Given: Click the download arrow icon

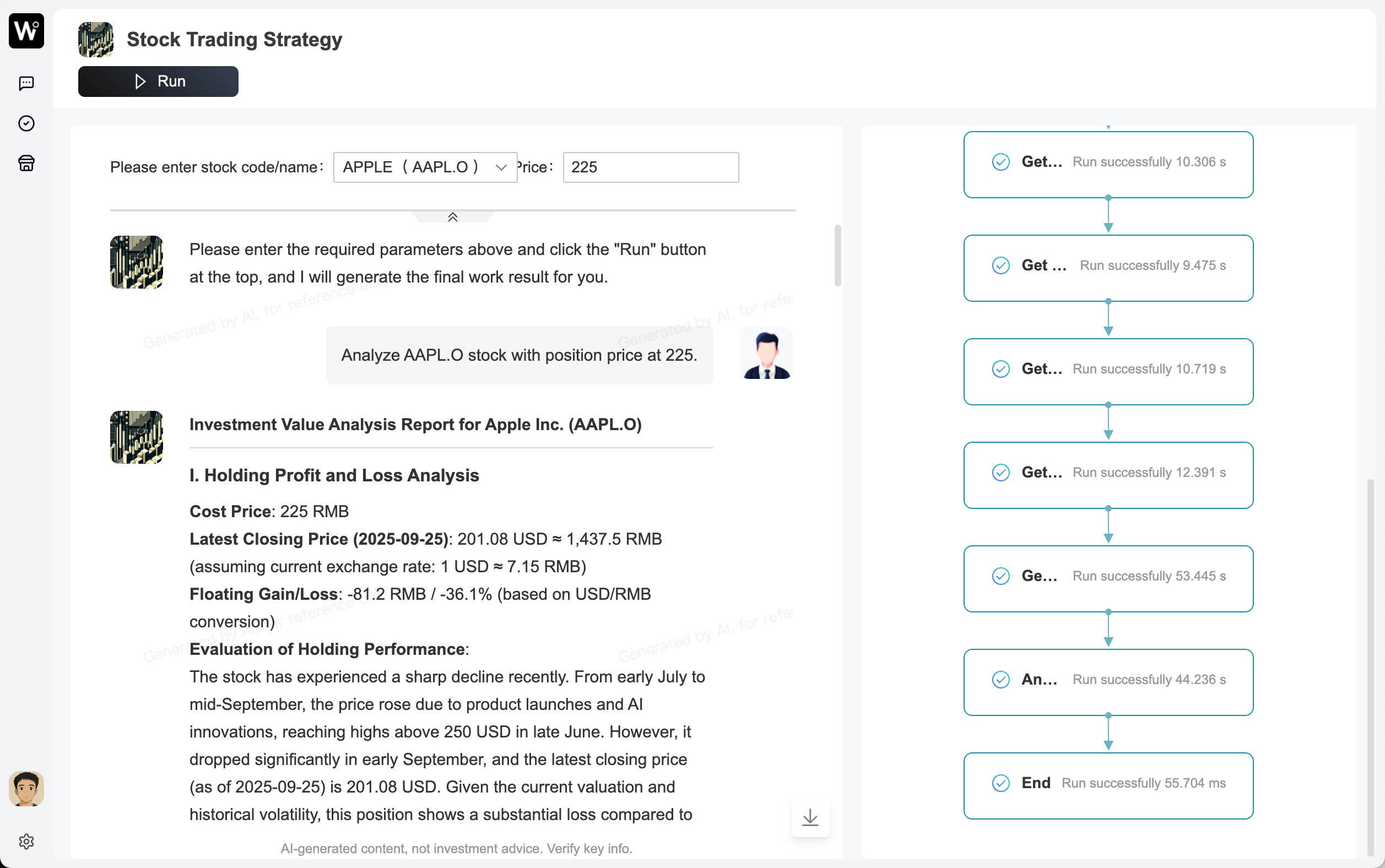Looking at the screenshot, I should click(810, 817).
